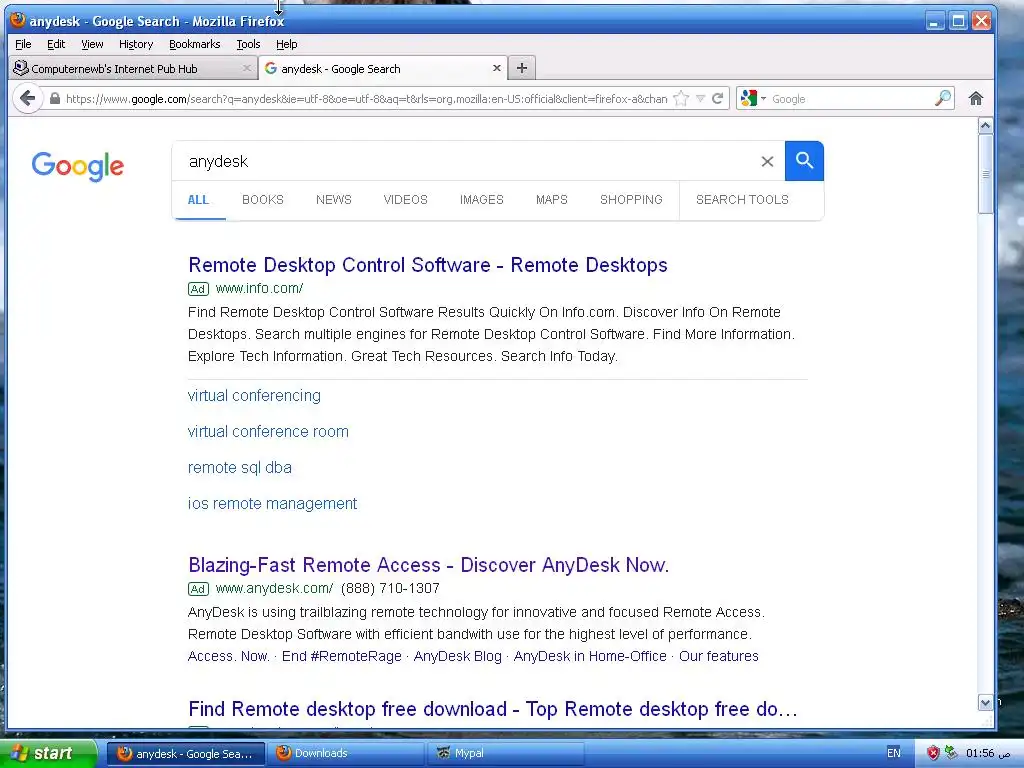The image size is (1024, 768).
Task: Click the page scrollbar up arrow
Action: (x=985, y=125)
